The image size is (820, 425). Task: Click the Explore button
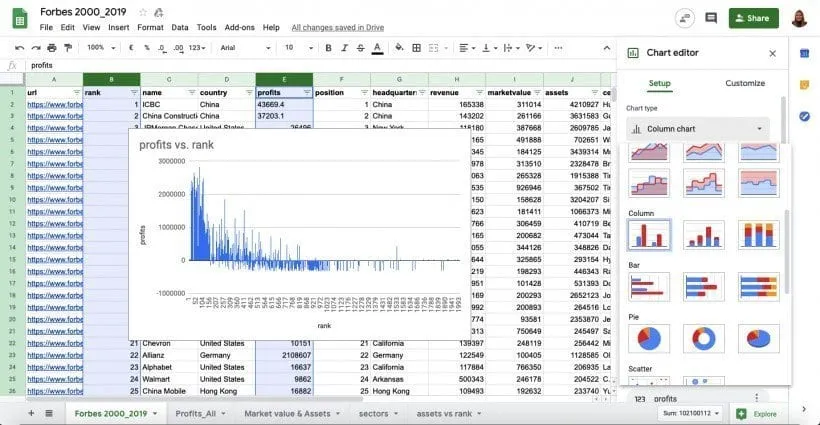[755, 413]
